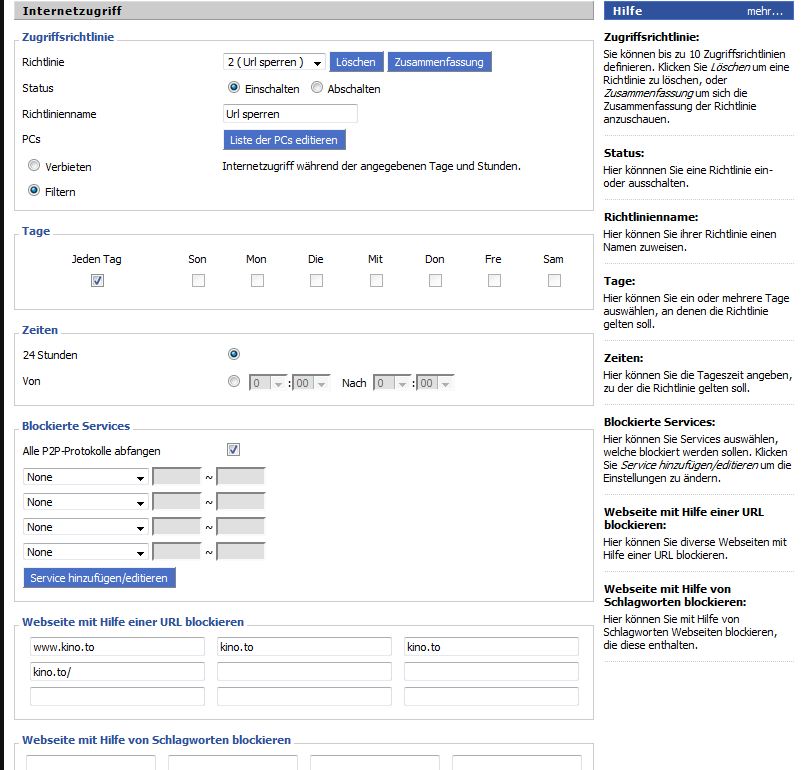803x770 pixels.
Task: Click first empty URL field in third row
Action: pos(117,697)
